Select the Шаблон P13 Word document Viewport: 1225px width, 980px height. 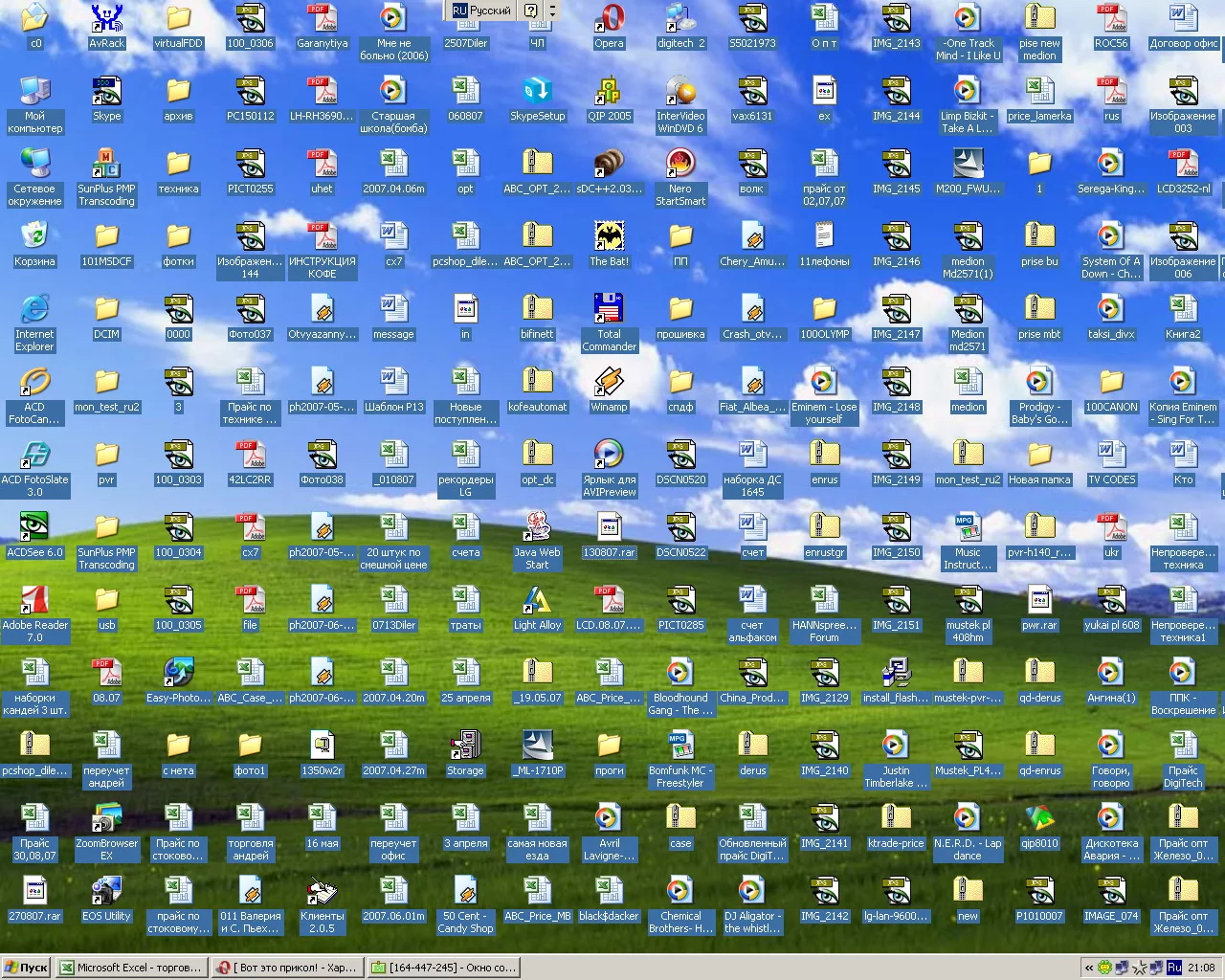tap(393, 389)
